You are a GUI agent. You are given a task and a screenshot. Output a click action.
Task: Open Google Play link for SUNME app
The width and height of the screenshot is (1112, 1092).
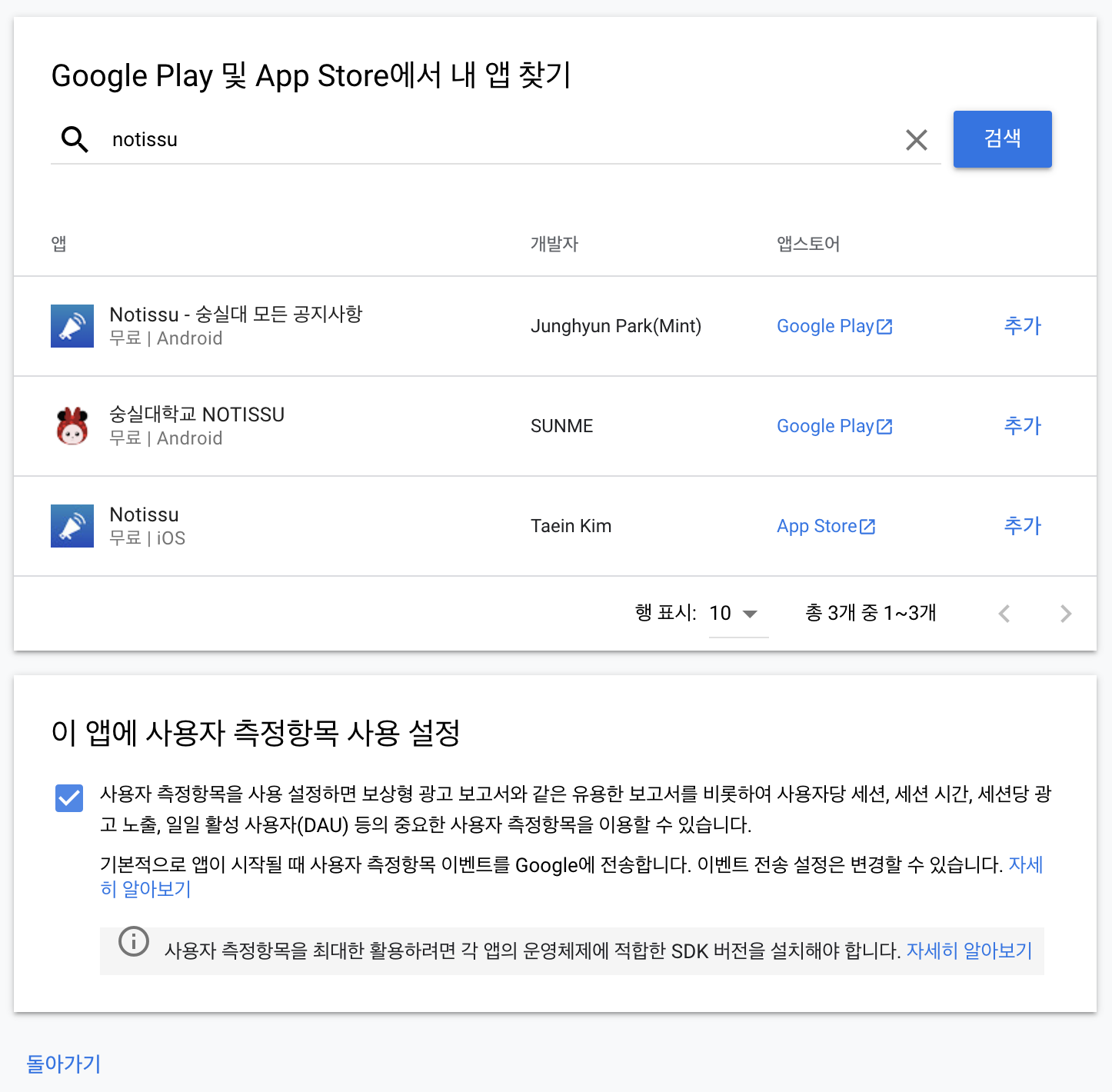pos(834,426)
